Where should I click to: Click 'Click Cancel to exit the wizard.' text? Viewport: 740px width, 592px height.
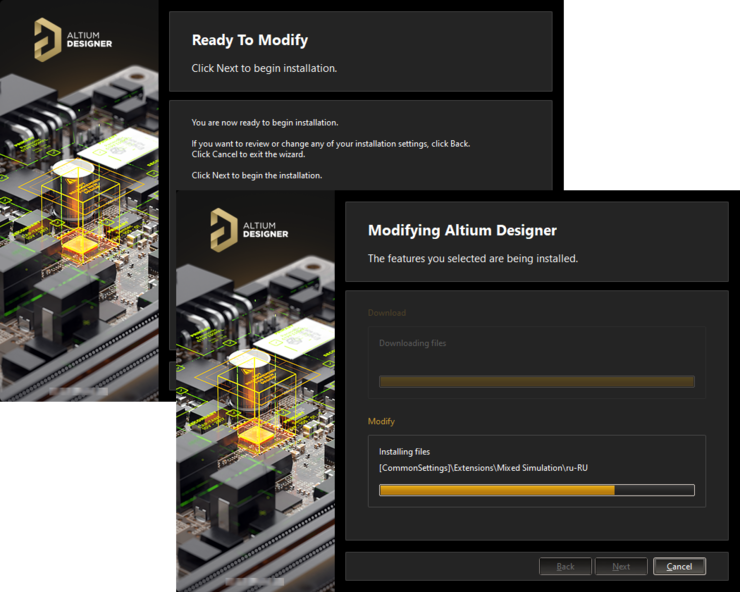248,154
